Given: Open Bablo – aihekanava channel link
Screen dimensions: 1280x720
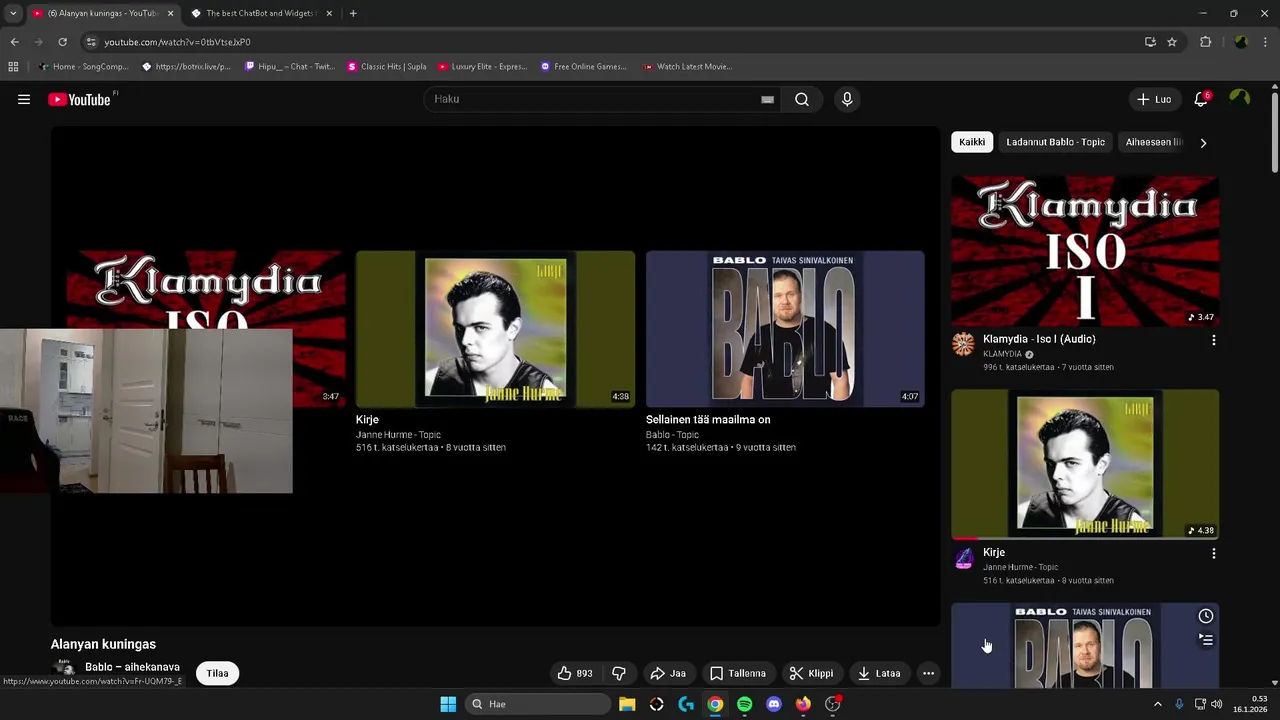Looking at the screenshot, I should point(132,667).
